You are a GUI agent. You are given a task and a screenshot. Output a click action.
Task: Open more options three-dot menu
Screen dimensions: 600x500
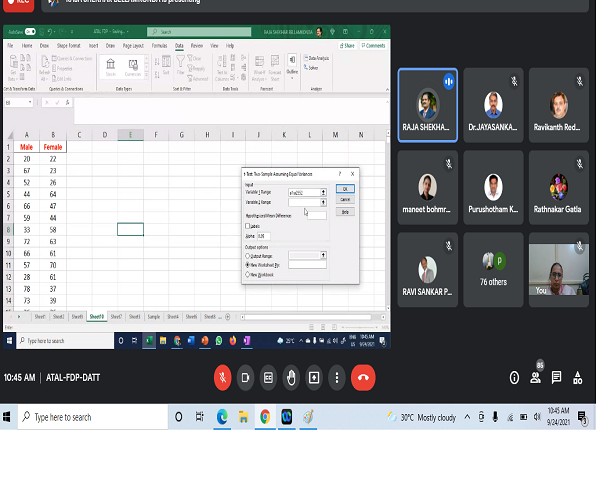[x=337, y=378]
